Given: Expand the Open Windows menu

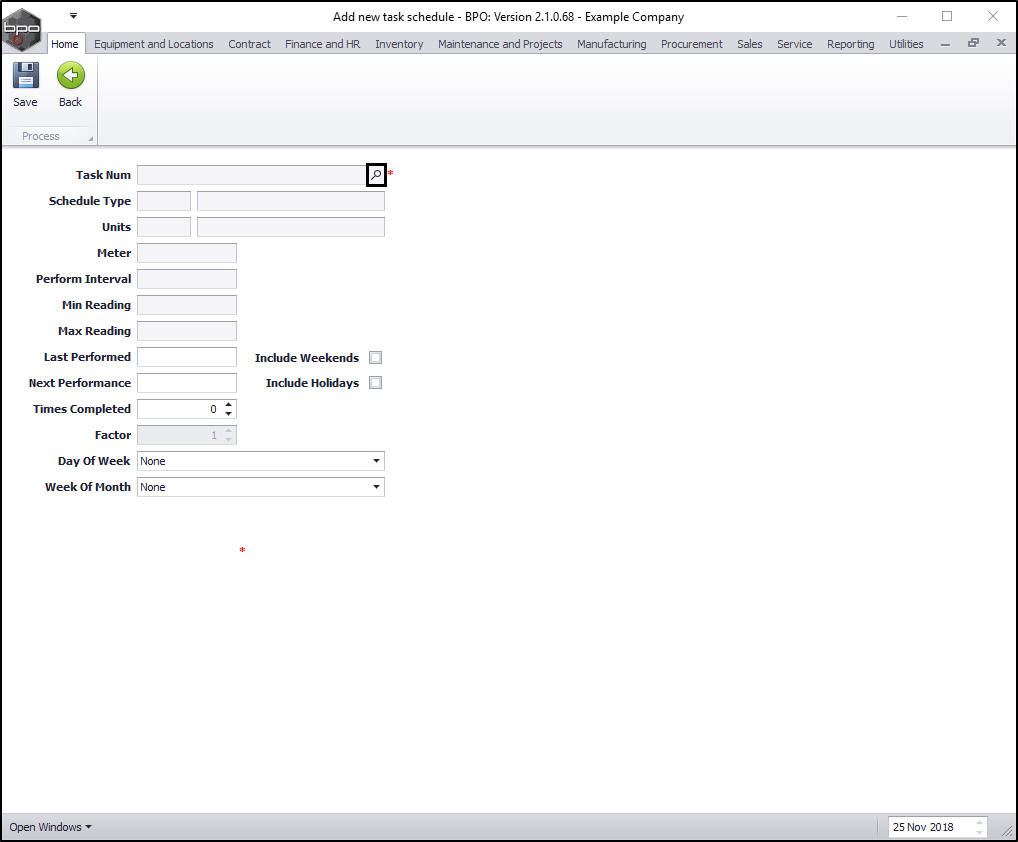Looking at the screenshot, I should 50,827.
